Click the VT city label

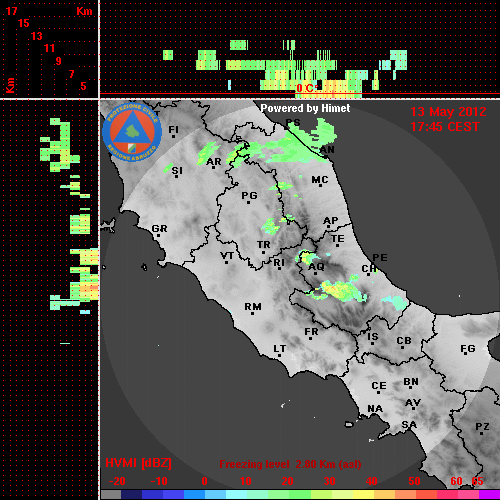(227, 256)
